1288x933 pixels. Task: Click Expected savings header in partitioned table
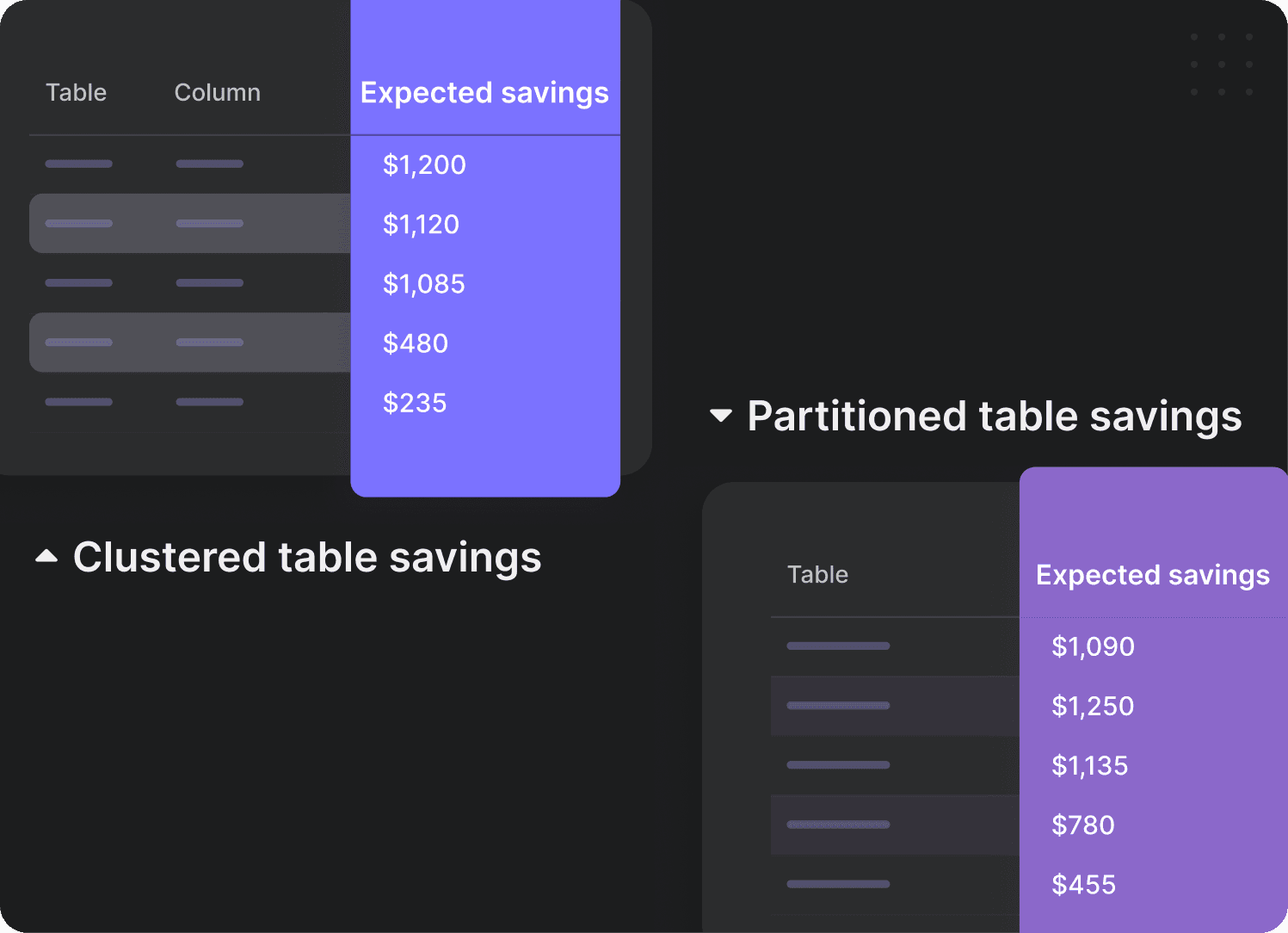tap(1152, 575)
